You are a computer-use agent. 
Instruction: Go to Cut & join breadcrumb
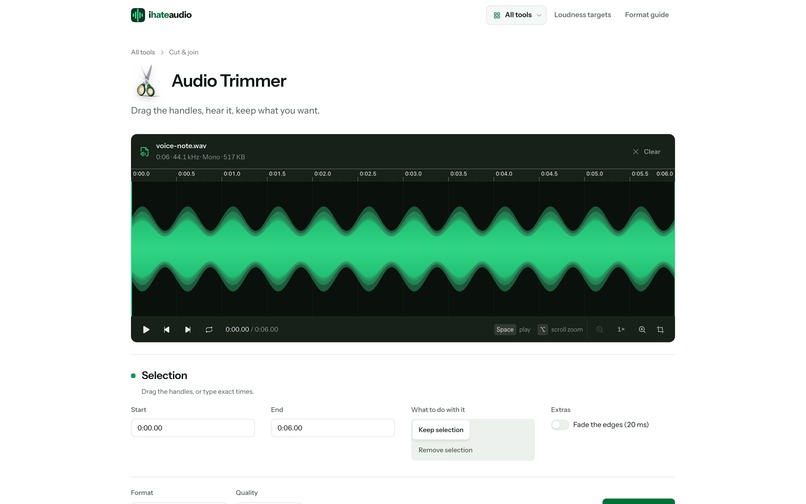(x=184, y=52)
